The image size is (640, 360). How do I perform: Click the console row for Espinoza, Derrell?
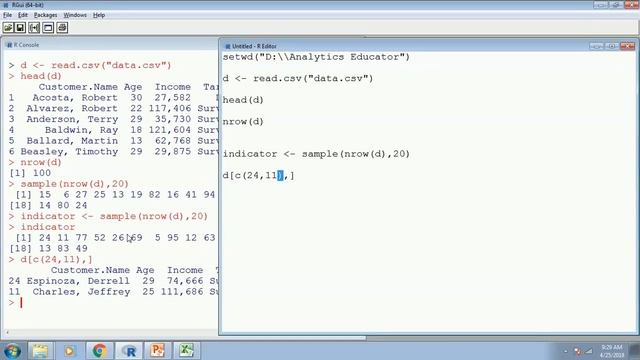pos(113,281)
